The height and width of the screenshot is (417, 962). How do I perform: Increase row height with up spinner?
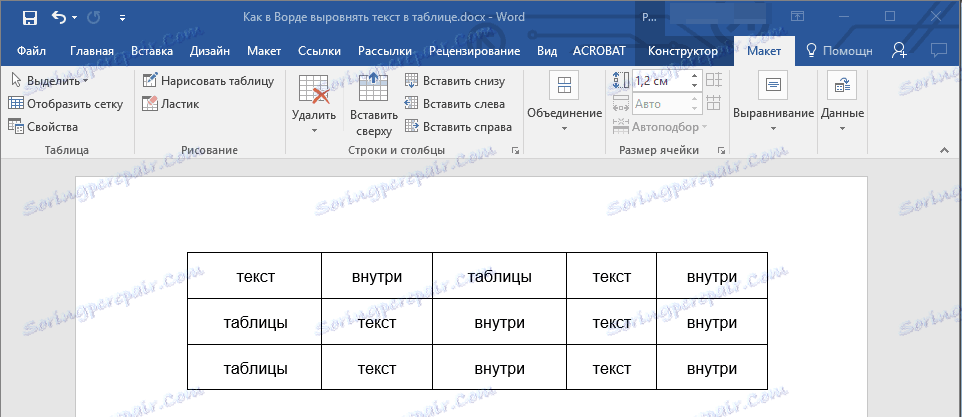(x=695, y=75)
